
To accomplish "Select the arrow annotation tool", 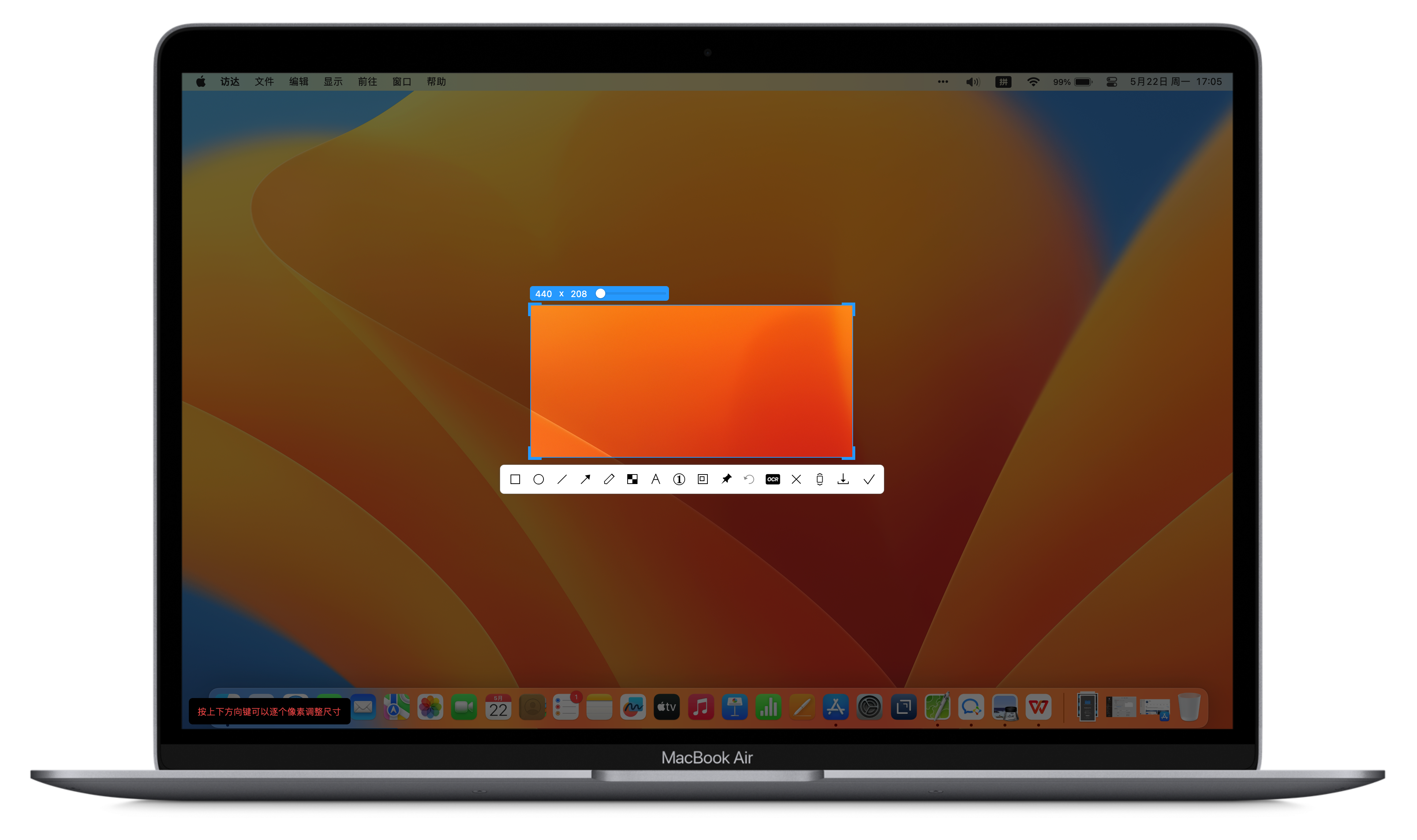I will click(x=586, y=479).
